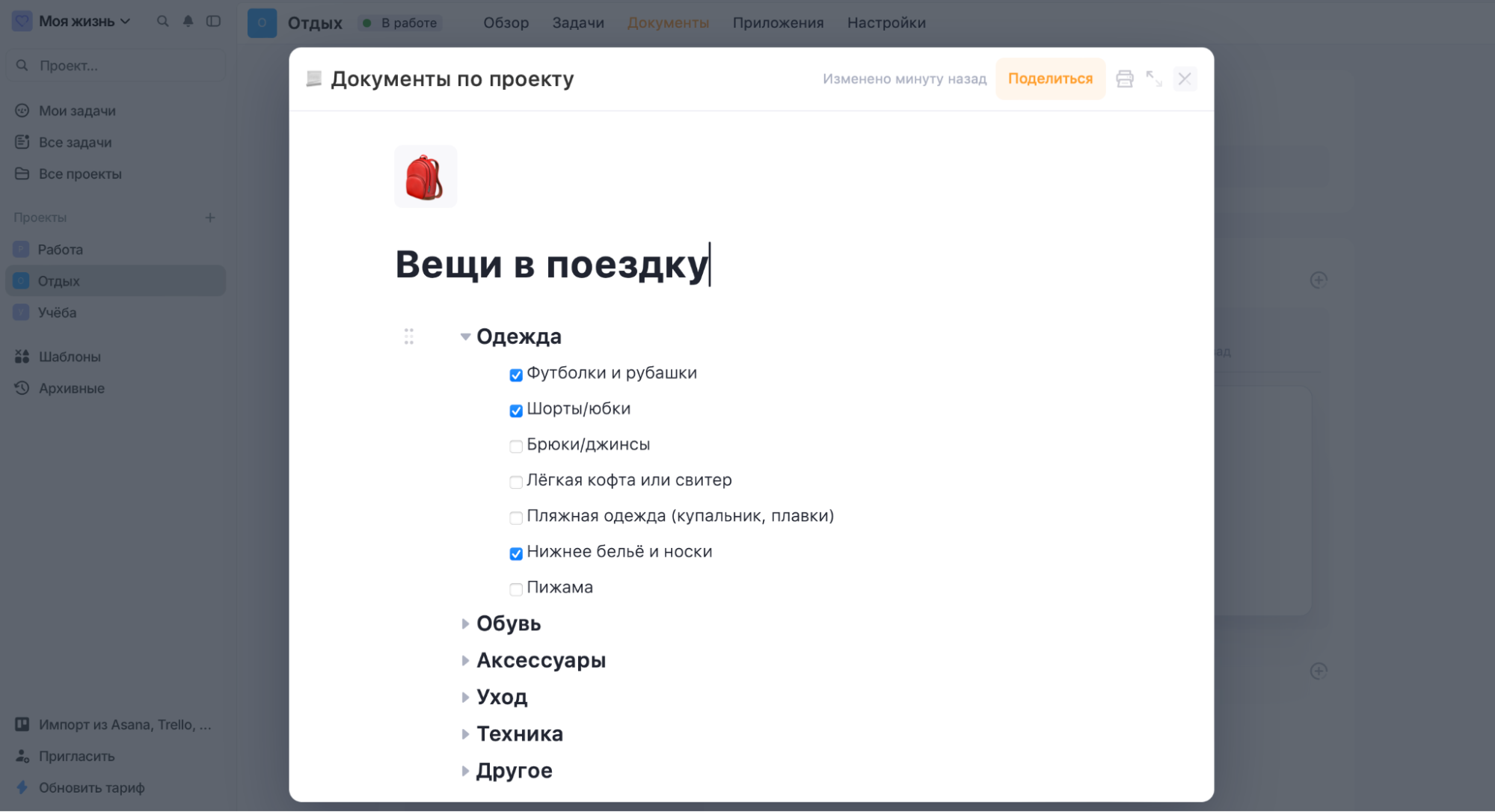Image resolution: width=1495 pixels, height=812 pixels.
Task: Open the Моя жизнь workspace dropdown
Action: pos(82,21)
